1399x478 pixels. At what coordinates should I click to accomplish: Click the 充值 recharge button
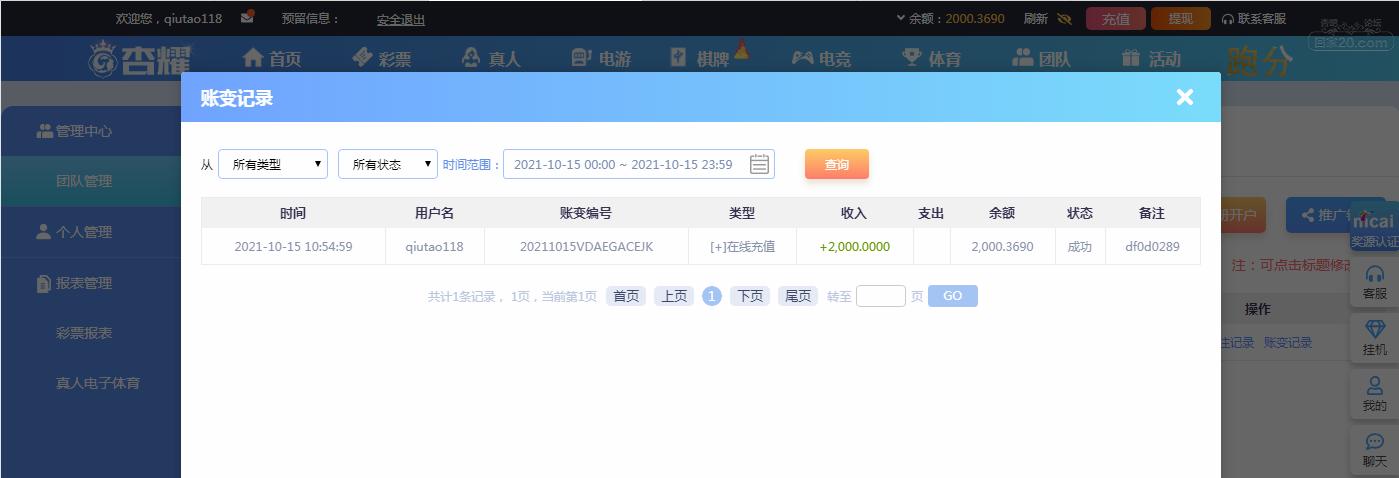[x=1116, y=19]
